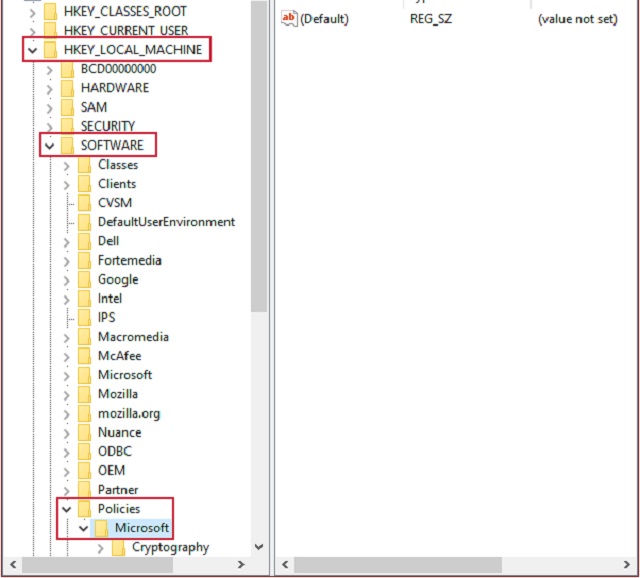Click the Macromedia folder icon
The image size is (640, 578).
coord(84,337)
